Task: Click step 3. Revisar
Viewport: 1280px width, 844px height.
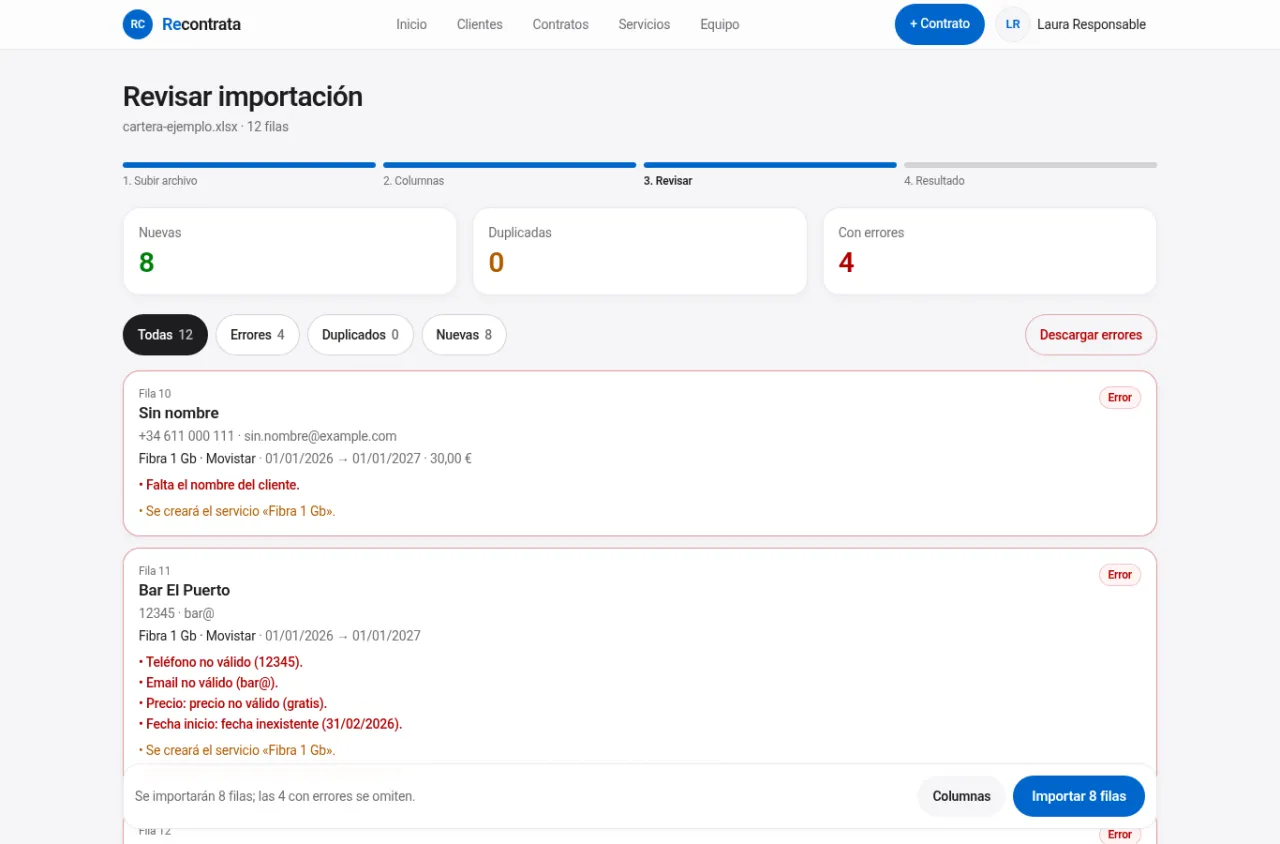Action: coord(770,174)
